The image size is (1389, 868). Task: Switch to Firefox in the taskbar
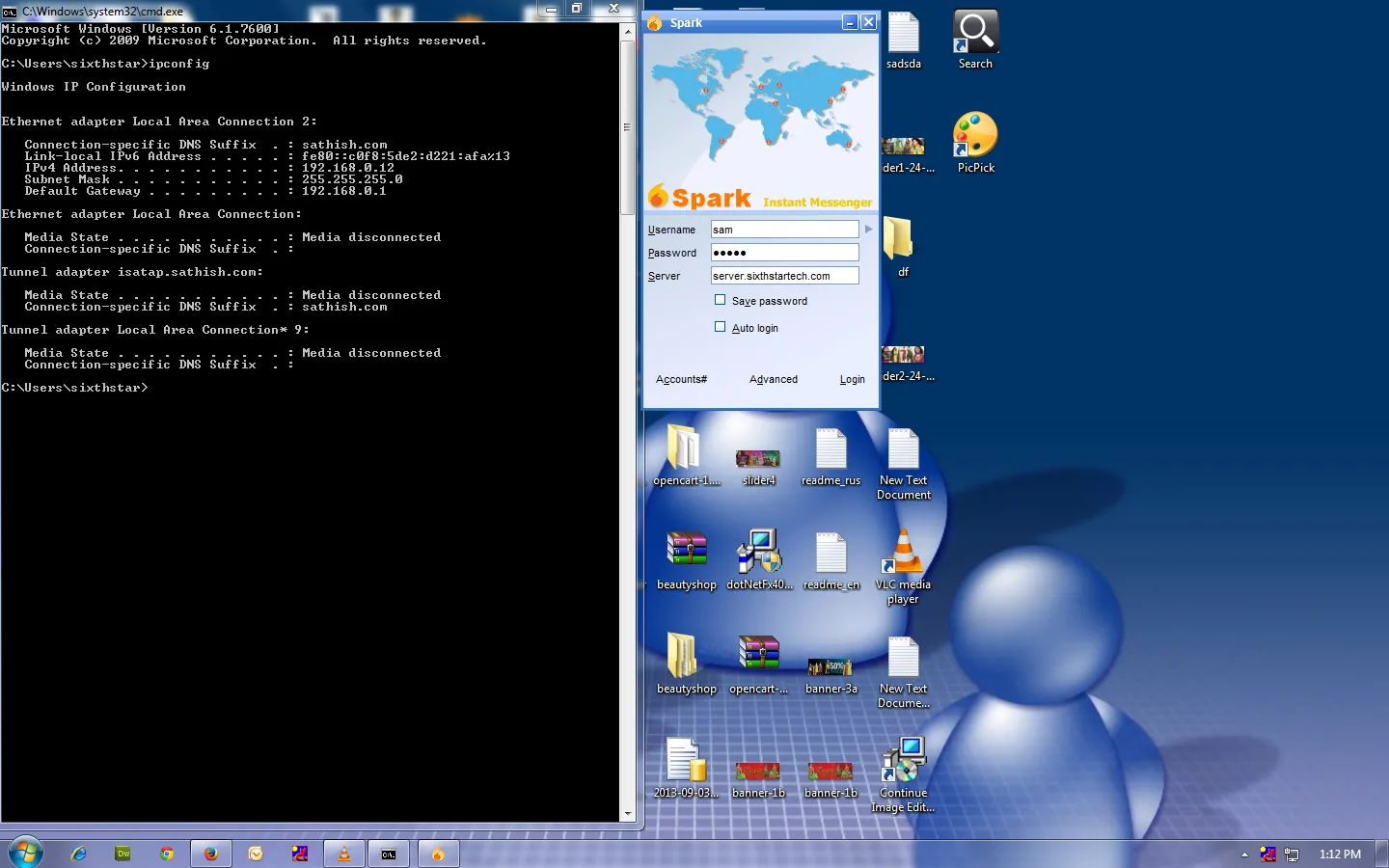click(x=211, y=854)
